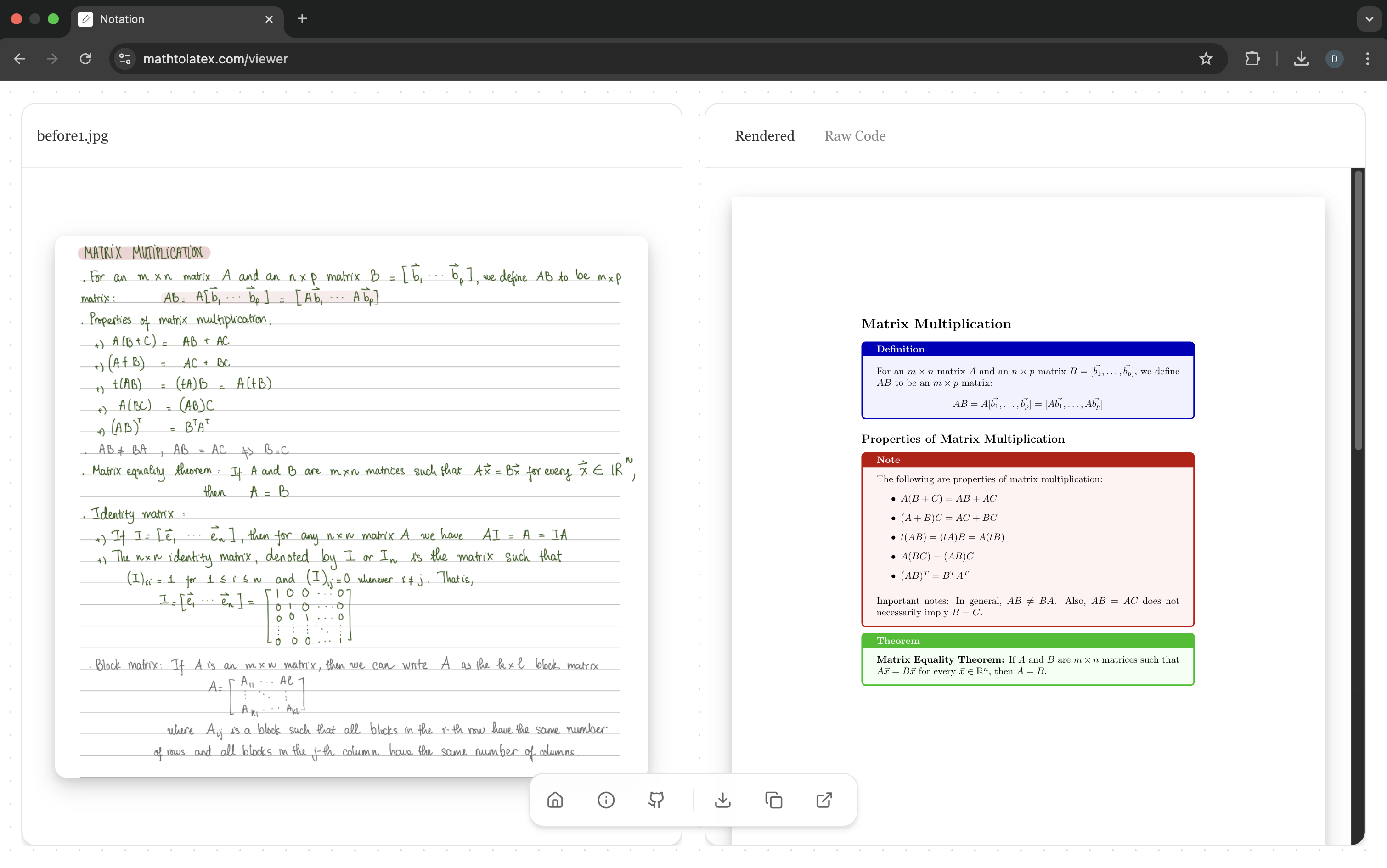Click the rendered pane vertical scrollbar
The height and width of the screenshot is (868, 1387).
(1358, 310)
